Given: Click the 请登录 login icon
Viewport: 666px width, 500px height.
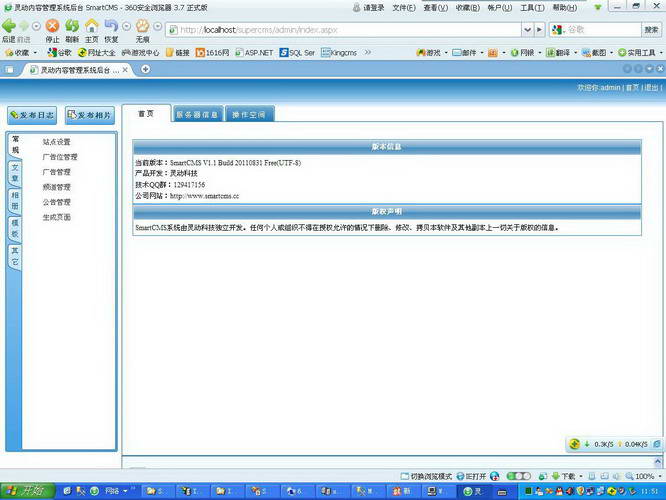Looking at the screenshot, I should (x=369, y=8).
